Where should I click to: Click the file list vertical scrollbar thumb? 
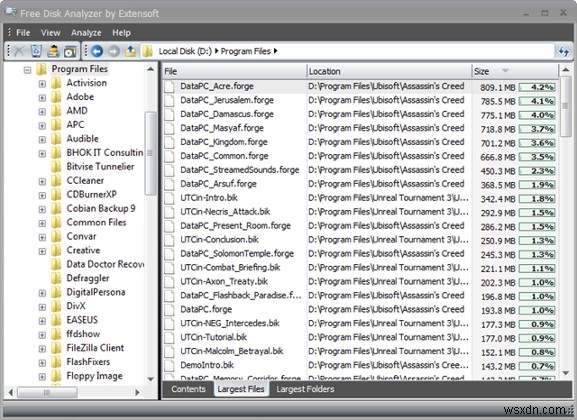click(566, 106)
